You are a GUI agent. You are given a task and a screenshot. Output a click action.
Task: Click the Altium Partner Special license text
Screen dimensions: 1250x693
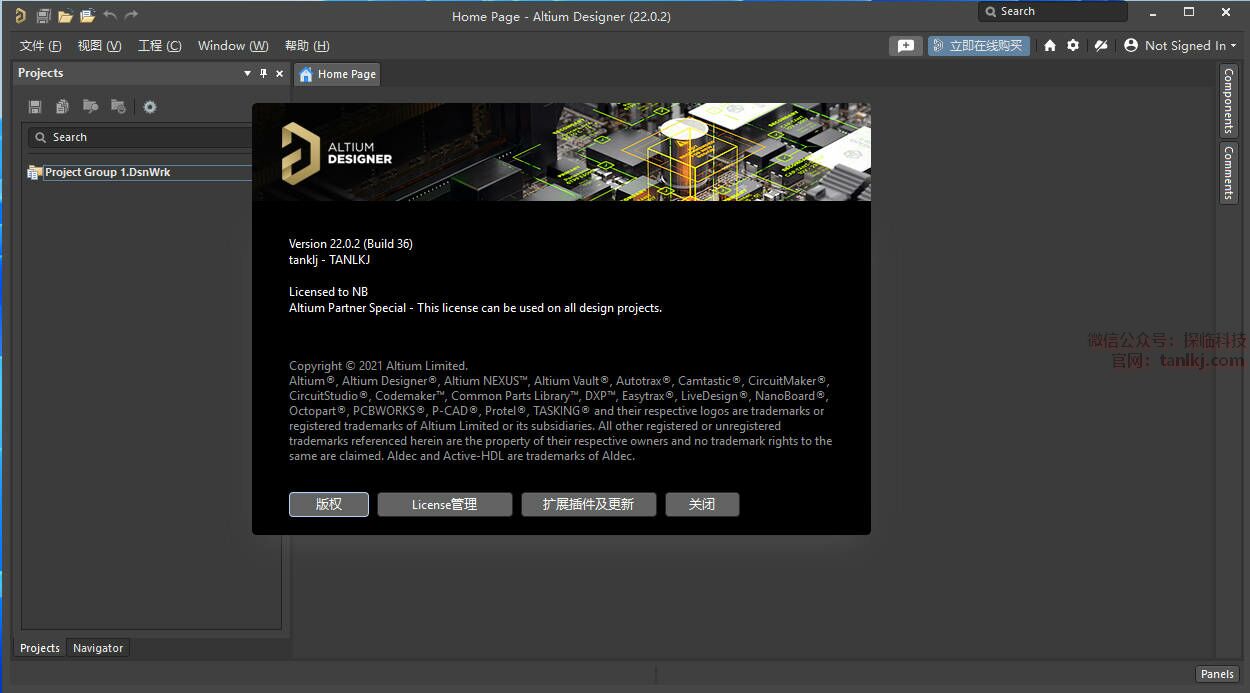point(476,308)
